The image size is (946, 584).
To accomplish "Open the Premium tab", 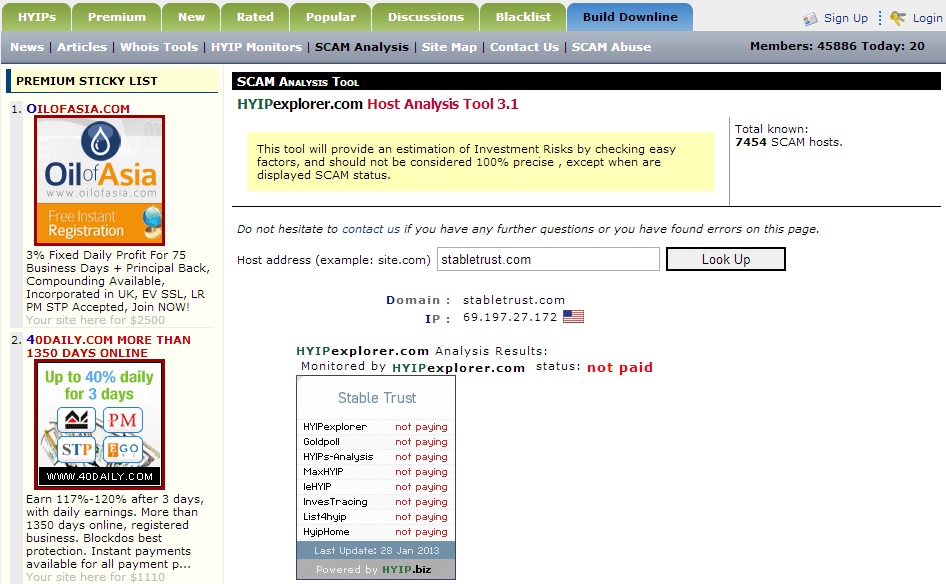I will tap(116, 17).
